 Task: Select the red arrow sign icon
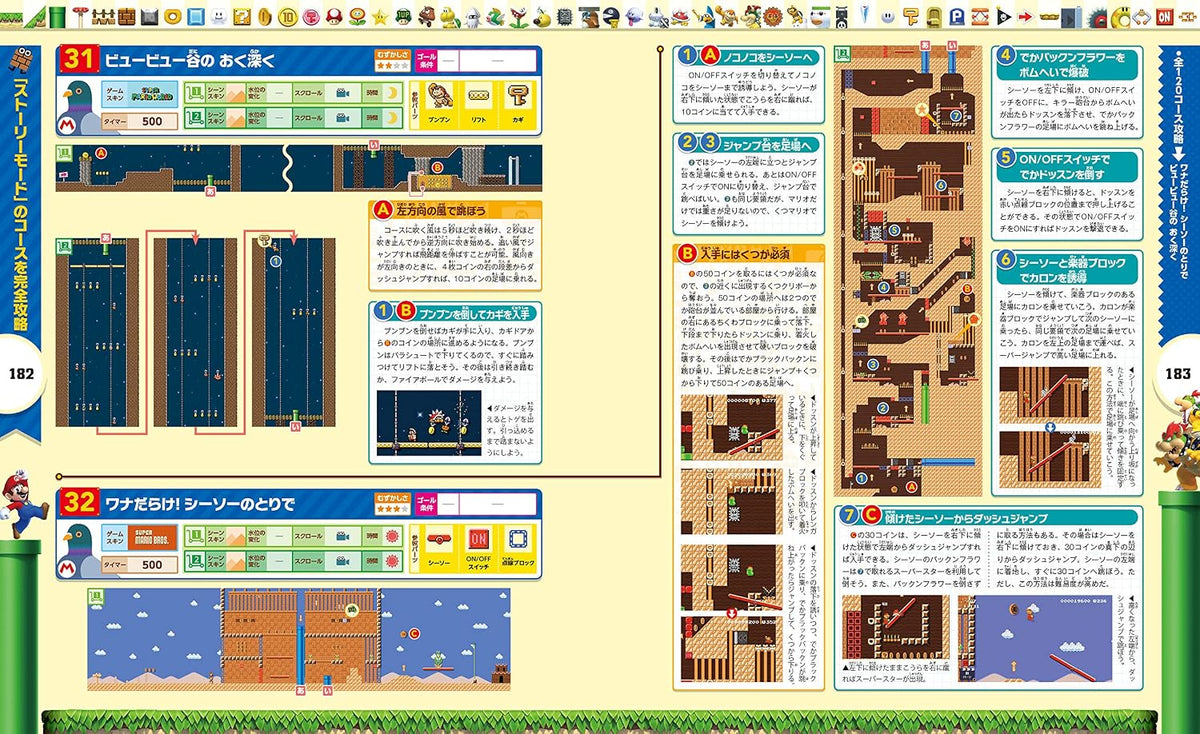1025,17
